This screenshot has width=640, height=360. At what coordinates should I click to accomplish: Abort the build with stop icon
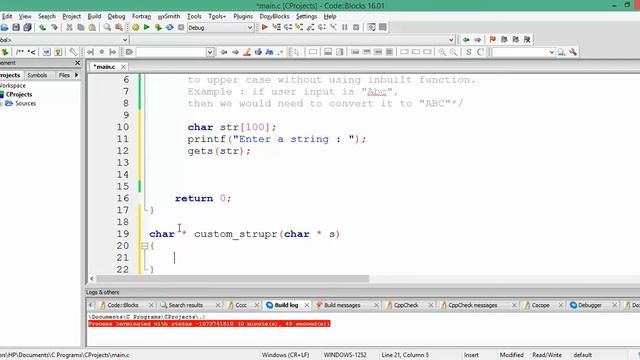[x=181, y=27]
